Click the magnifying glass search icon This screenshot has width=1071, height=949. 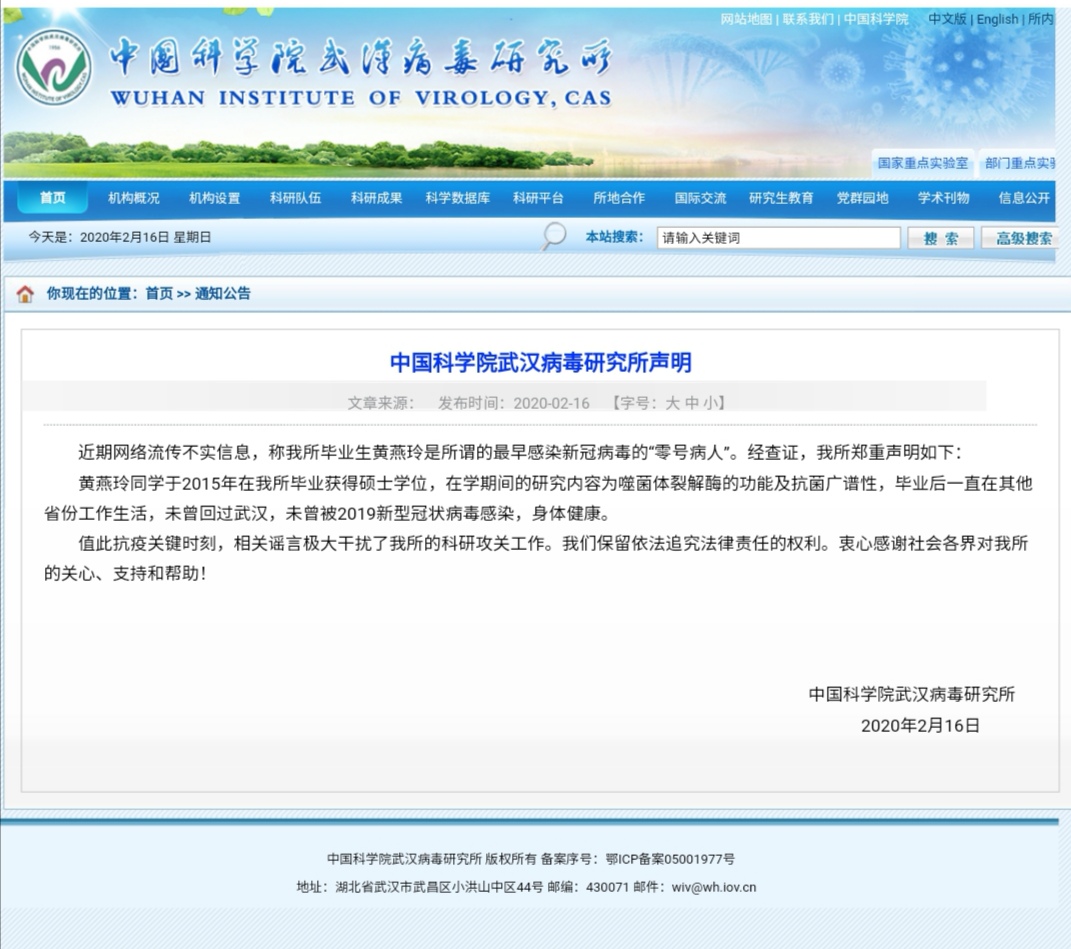pos(553,236)
